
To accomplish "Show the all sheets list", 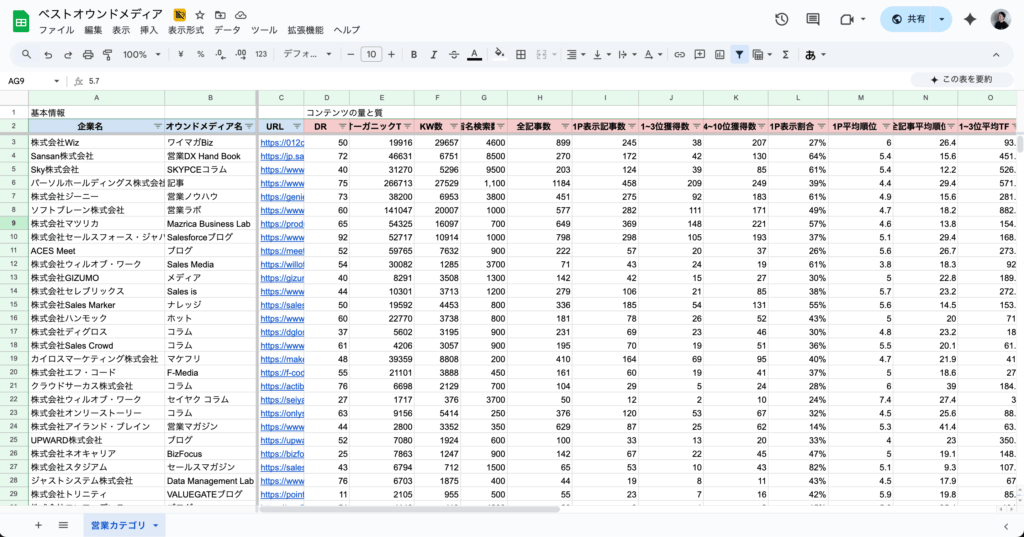I will 63,525.
